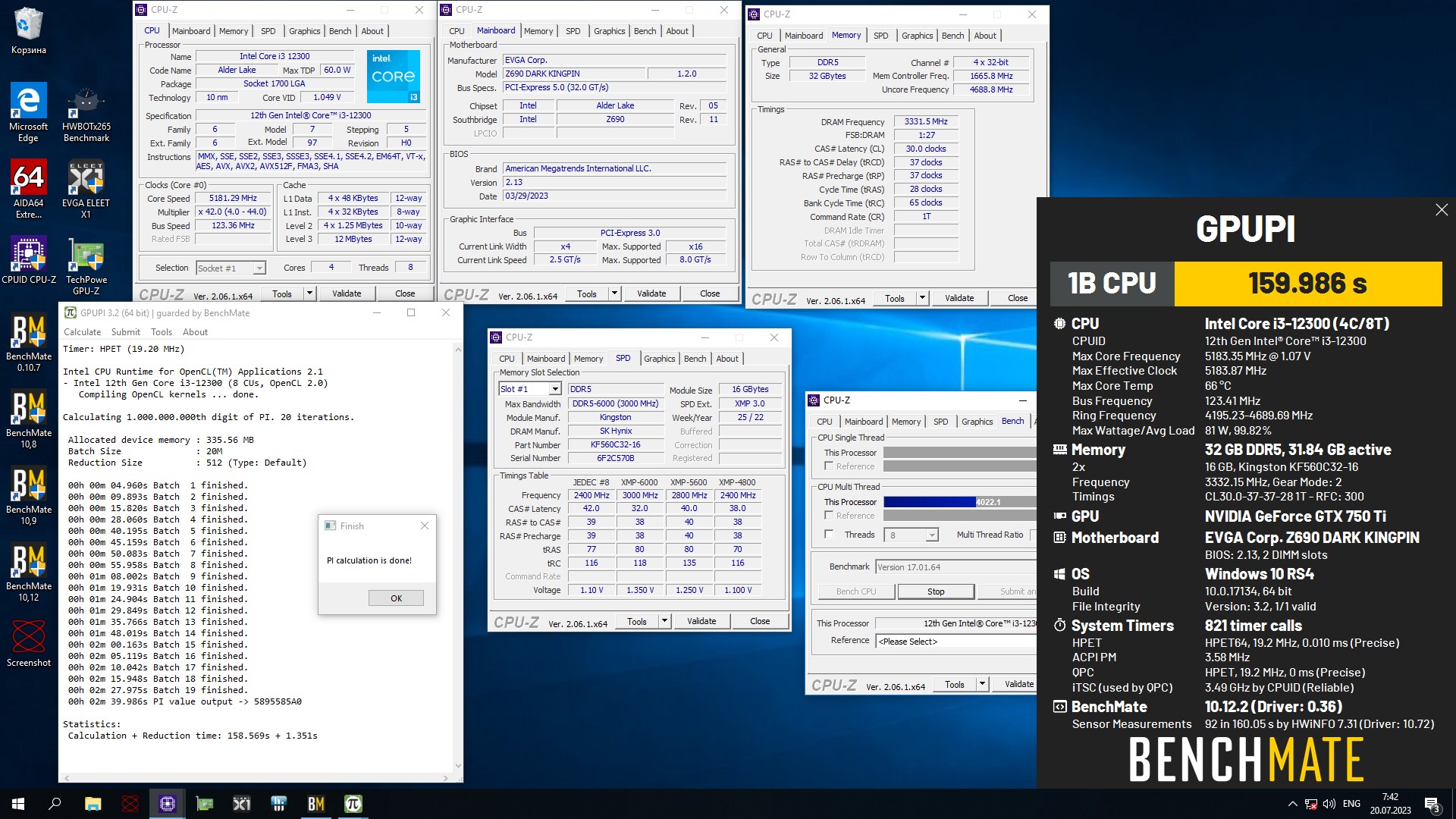
Task: Launch the TechPowerUp GPU-Z desktop shortcut
Action: tap(86, 265)
